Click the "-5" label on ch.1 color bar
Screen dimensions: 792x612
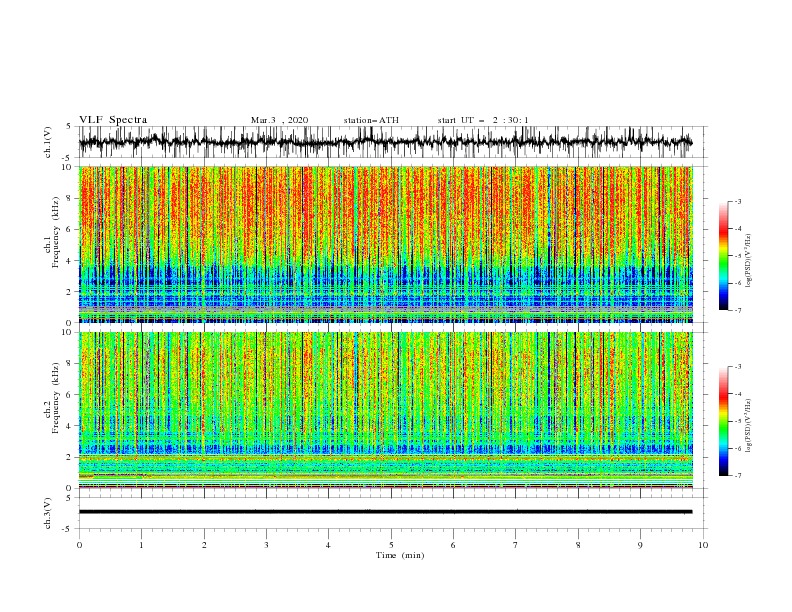point(737,256)
